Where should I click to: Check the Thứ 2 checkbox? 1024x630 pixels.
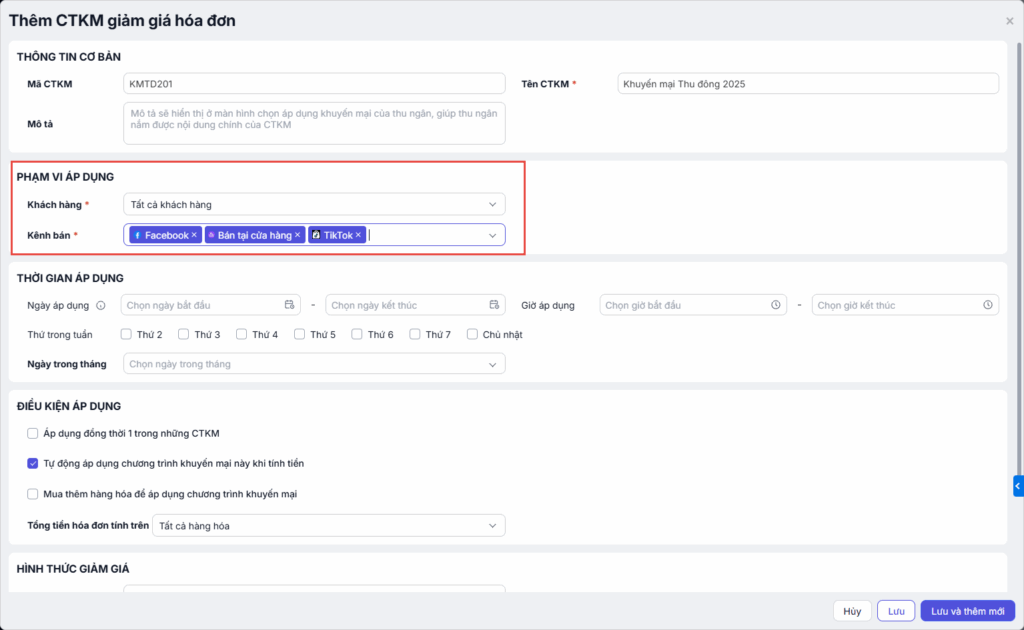127,334
